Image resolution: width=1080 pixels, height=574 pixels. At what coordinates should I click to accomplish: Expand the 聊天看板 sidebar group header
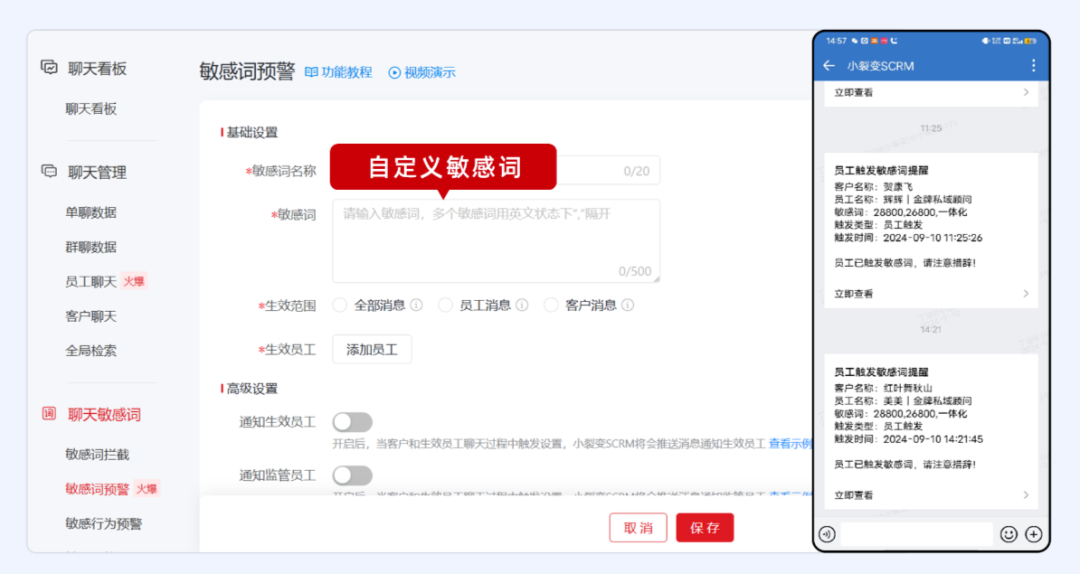tap(97, 68)
